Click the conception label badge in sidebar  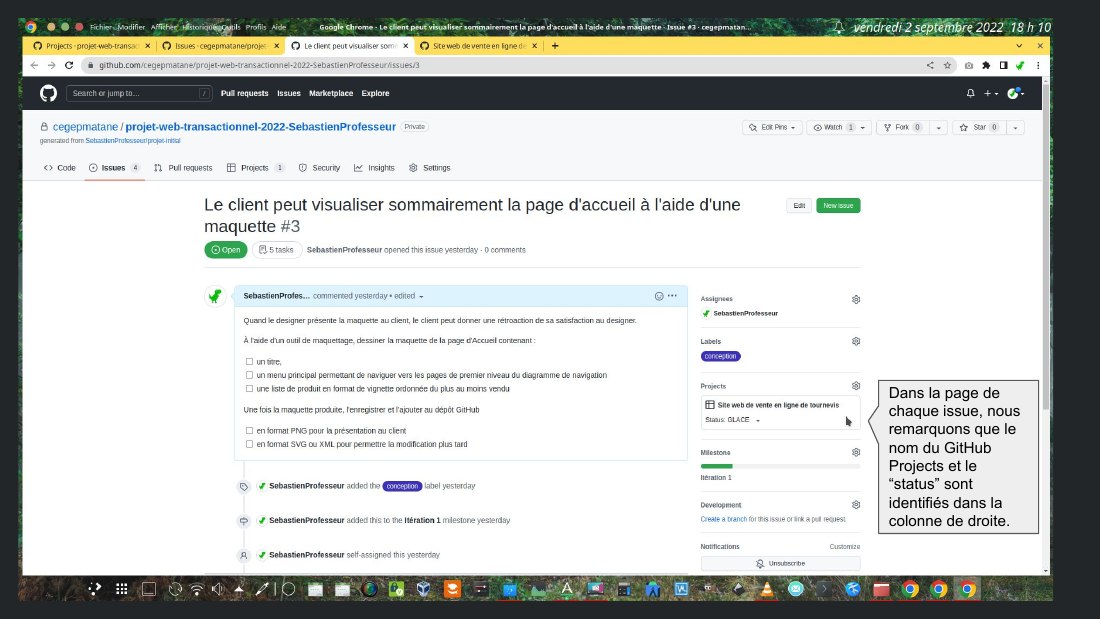pyautogui.click(x=720, y=357)
